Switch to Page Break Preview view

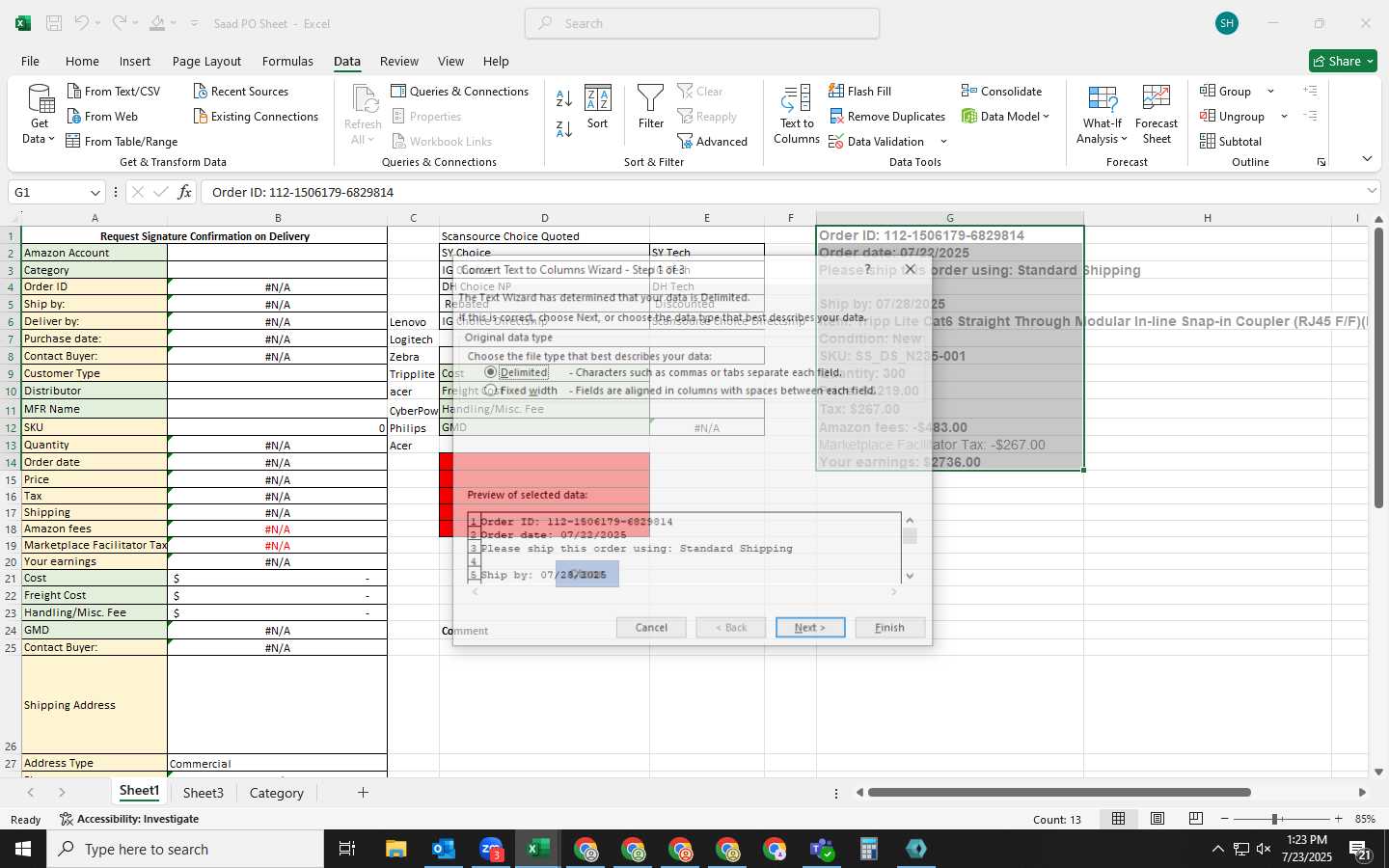(1196, 819)
